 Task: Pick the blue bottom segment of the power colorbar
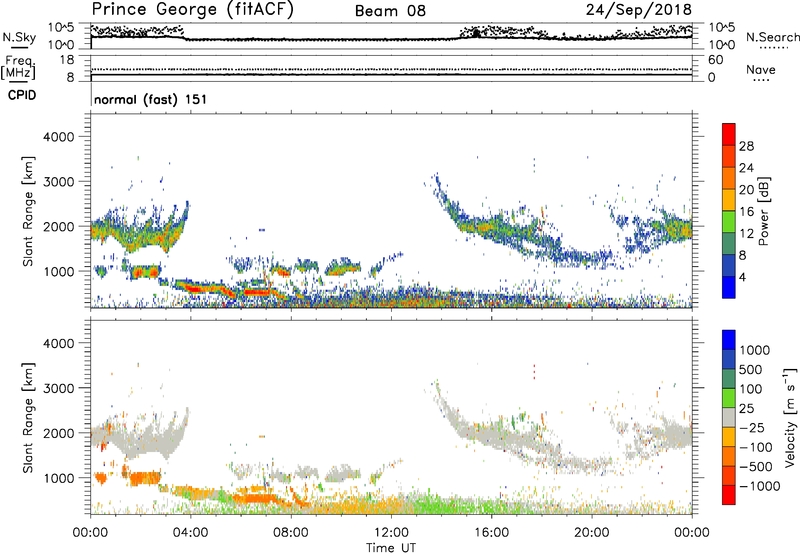pyautogui.click(x=729, y=288)
